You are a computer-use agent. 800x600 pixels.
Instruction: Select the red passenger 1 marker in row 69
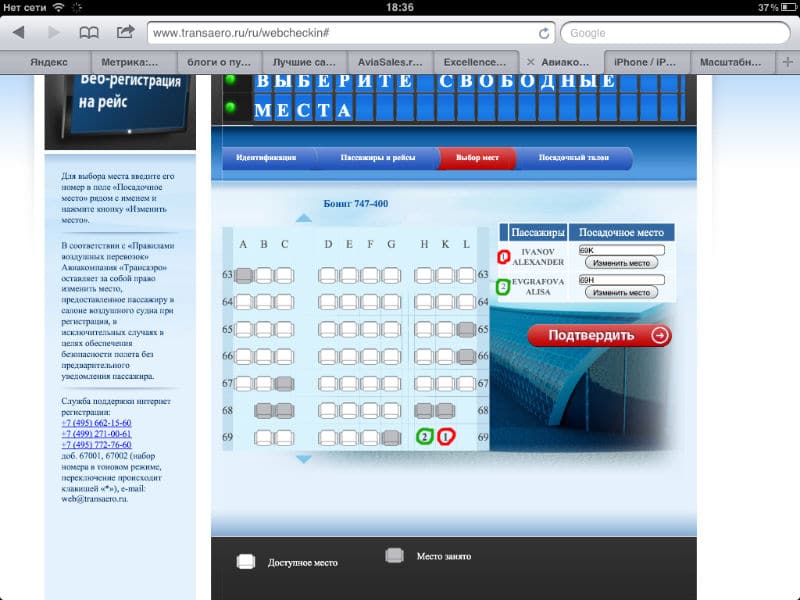coord(446,437)
